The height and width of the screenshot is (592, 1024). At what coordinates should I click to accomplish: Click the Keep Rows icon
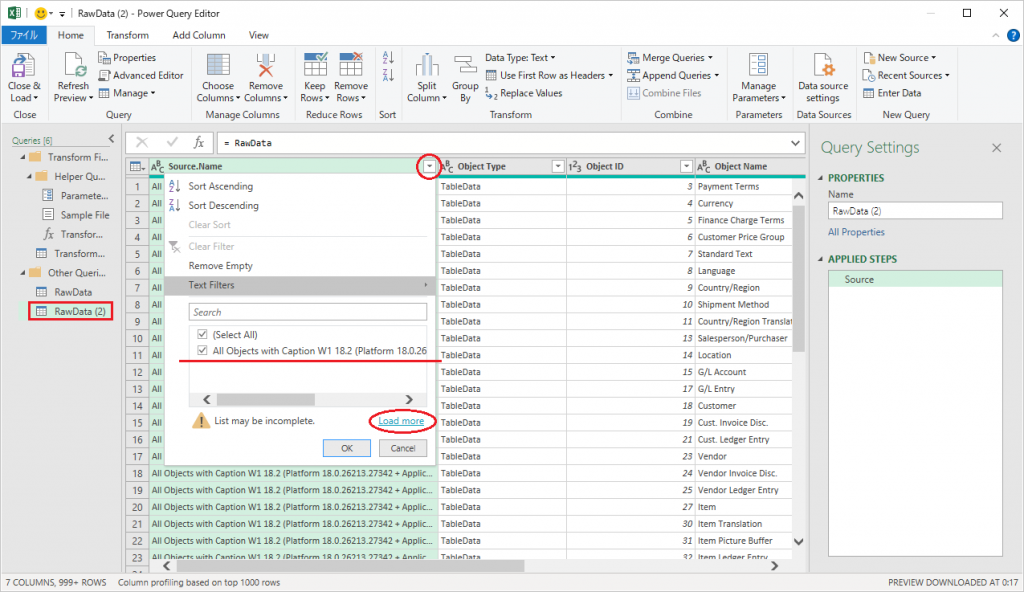tap(315, 66)
